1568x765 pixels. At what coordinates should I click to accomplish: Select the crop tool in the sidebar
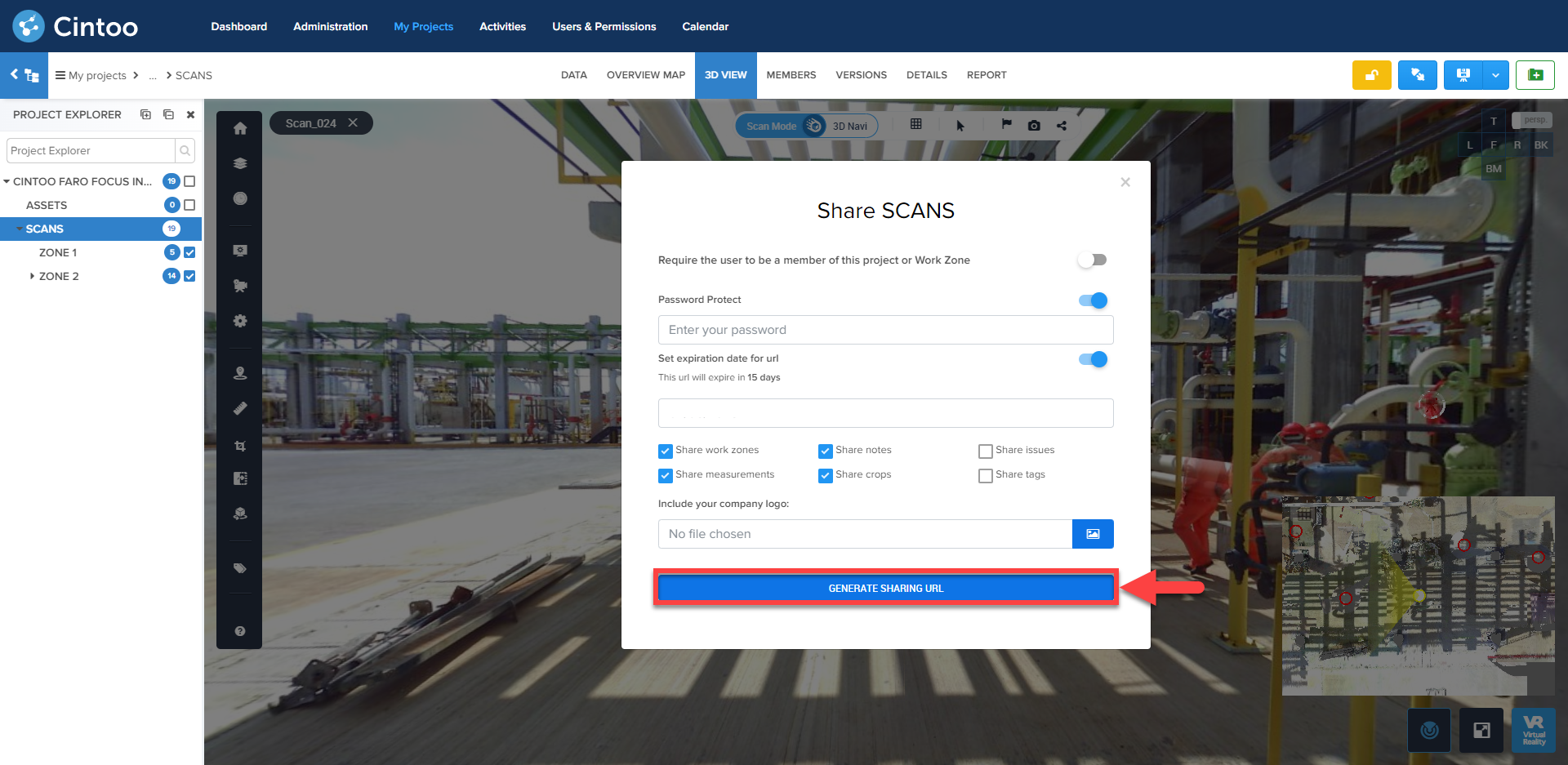click(x=240, y=446)
